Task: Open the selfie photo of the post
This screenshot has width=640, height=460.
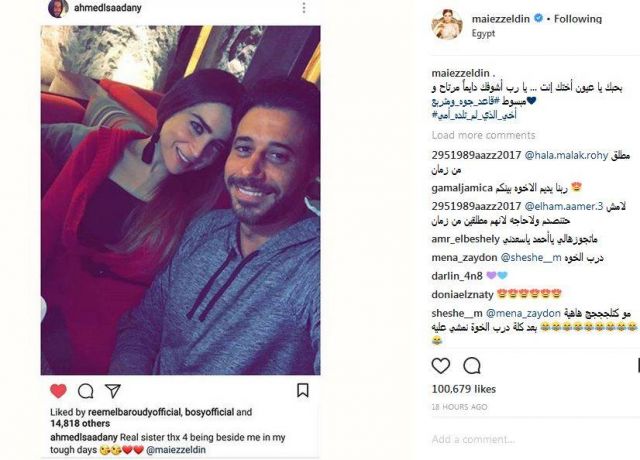Action: tap(180, 200)
